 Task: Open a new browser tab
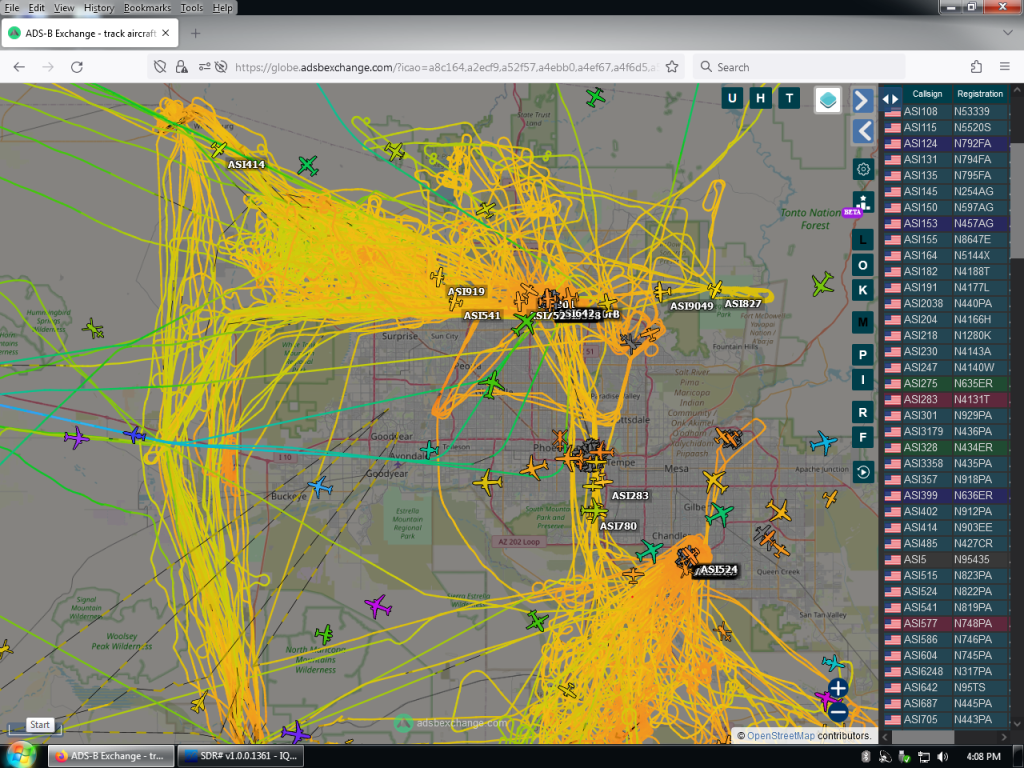[195, 33]
